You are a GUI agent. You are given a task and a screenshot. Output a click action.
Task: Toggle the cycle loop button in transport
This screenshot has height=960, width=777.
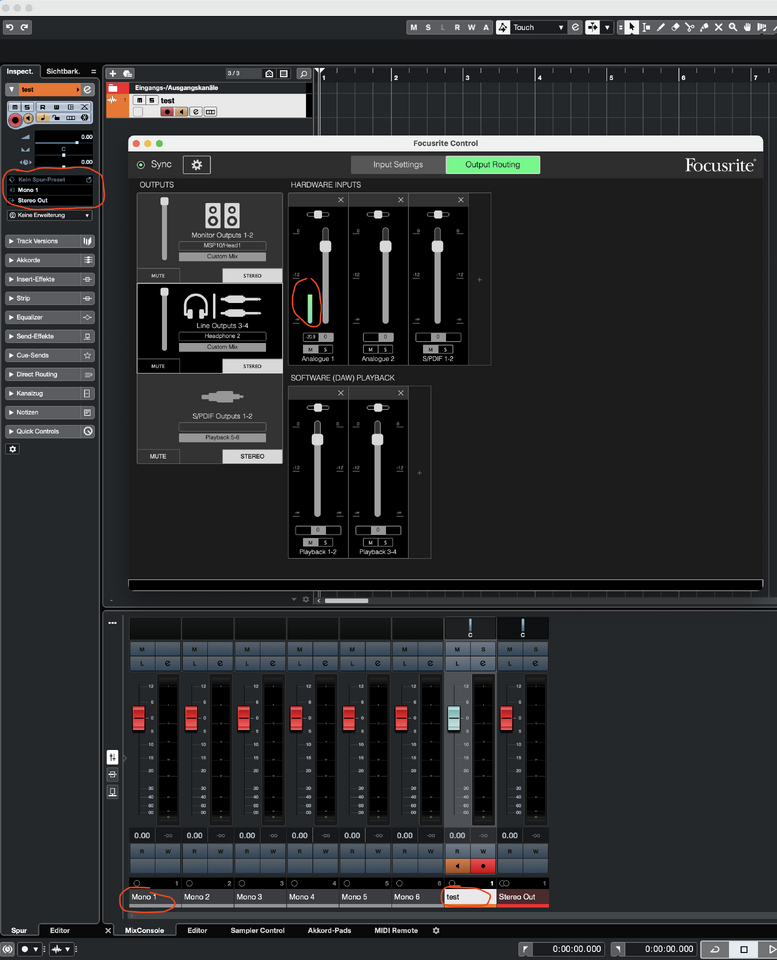715,949
